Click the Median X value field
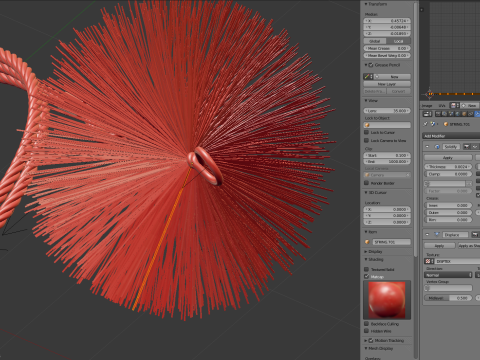Screen dimensions: 480x360 click(387, 21)
